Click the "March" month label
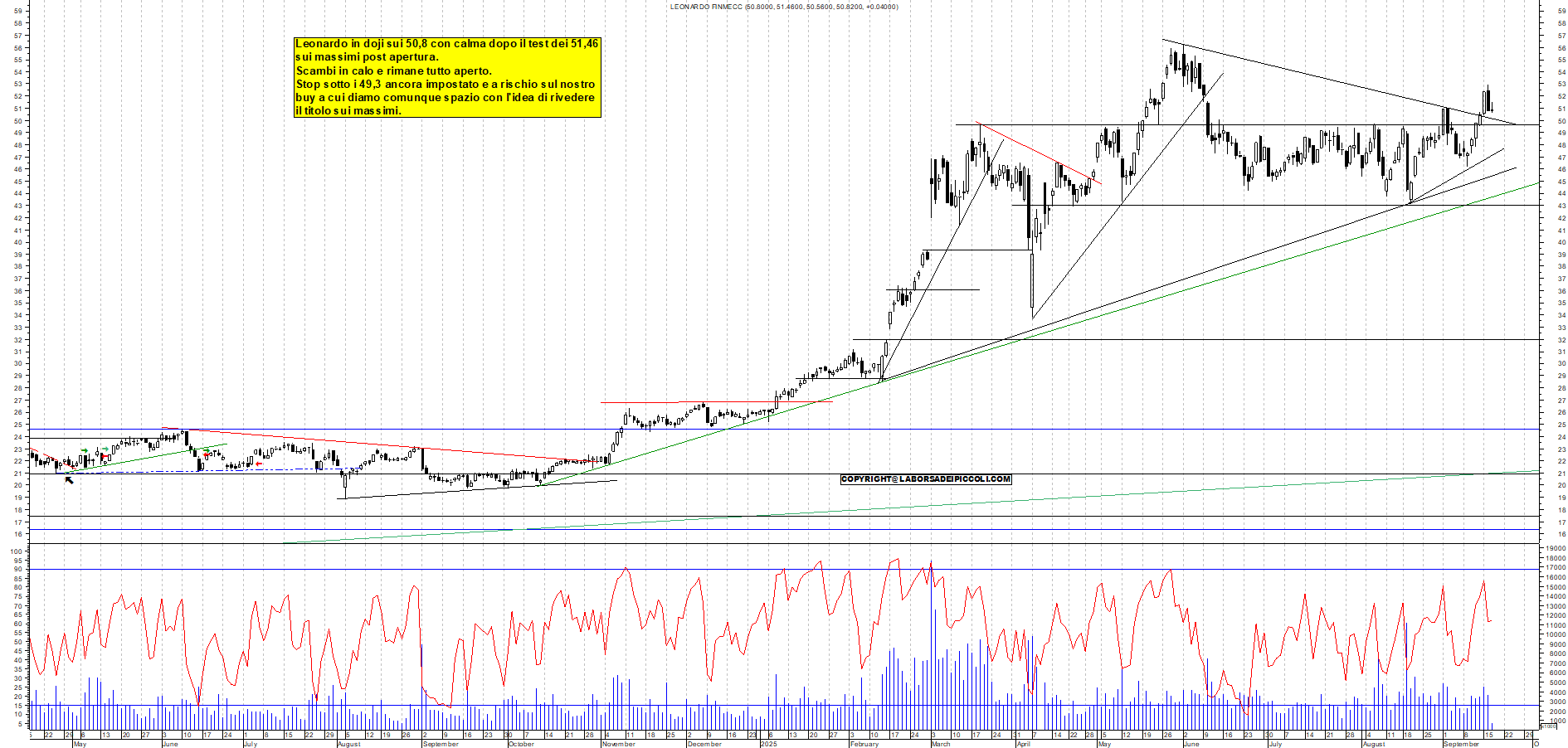Screen dimensions: 1568x748 tap(941, 744)
